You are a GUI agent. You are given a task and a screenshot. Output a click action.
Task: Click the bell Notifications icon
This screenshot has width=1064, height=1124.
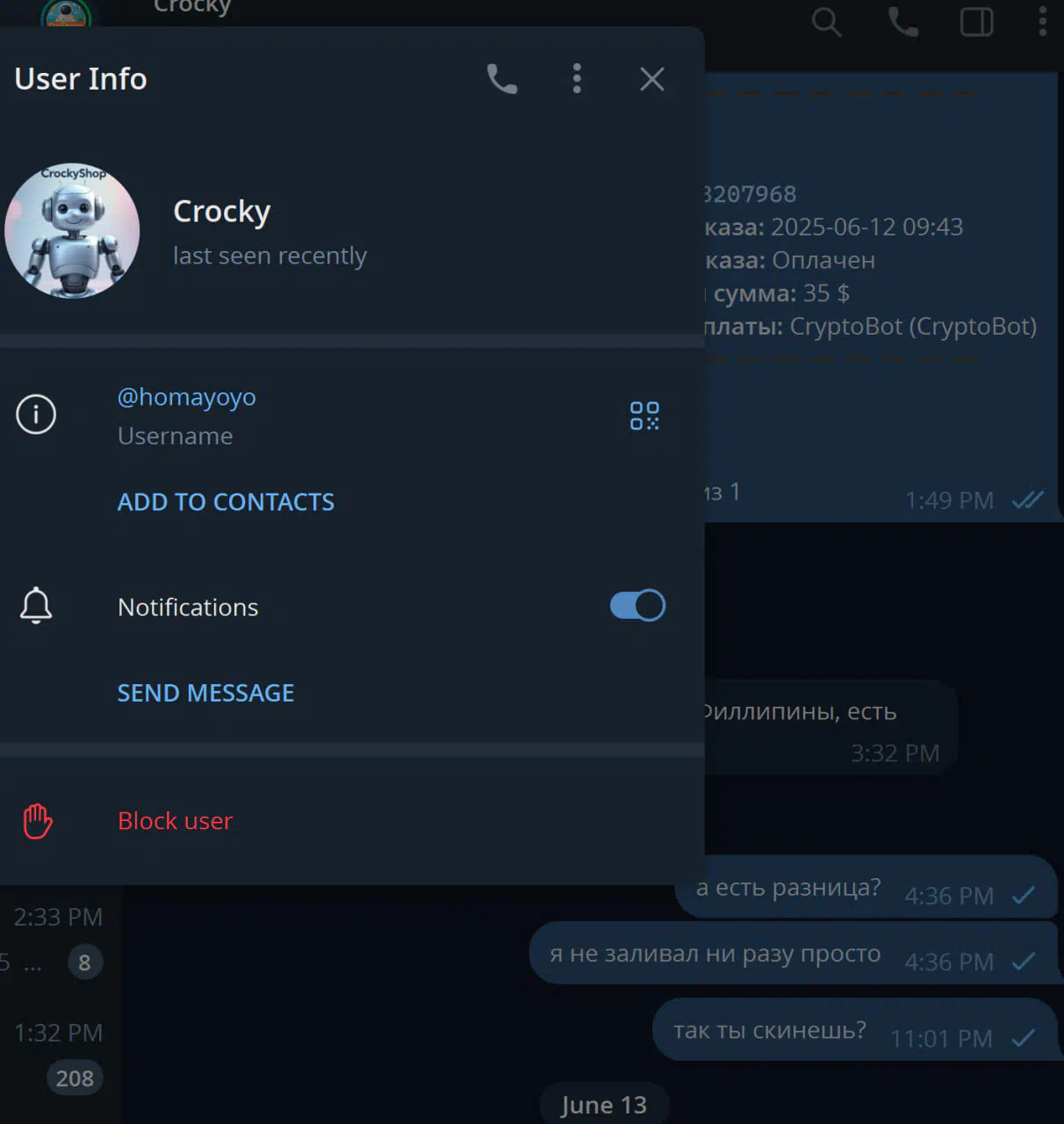[x=36, y=606]
